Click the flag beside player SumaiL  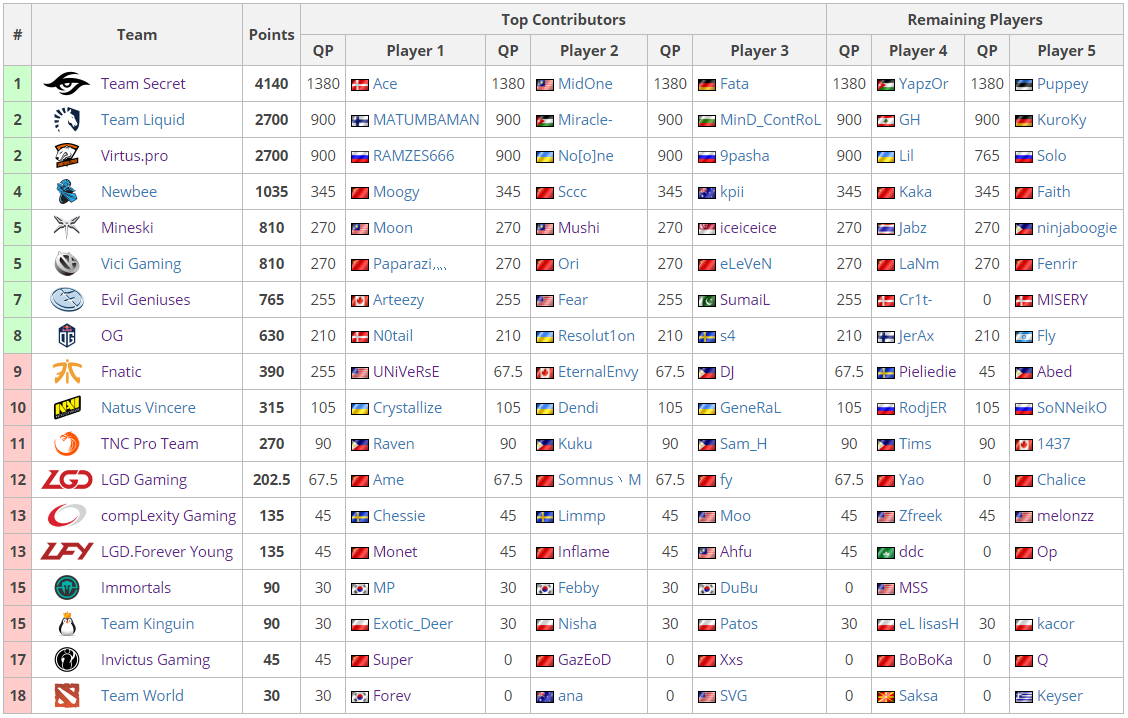click(x=707, y=301)
